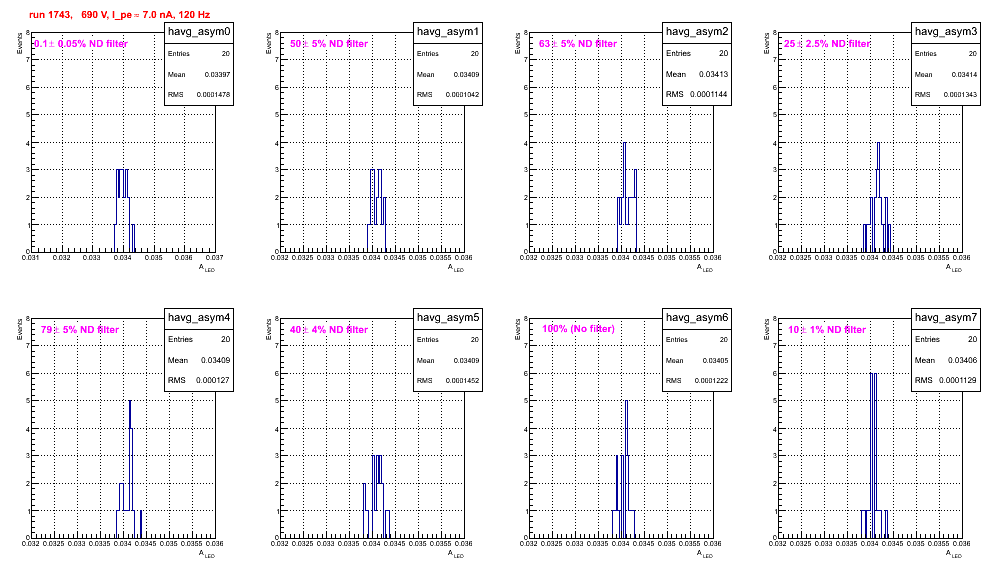
Task: Click the 100% (No filter) label
Action: pos(578,329)
